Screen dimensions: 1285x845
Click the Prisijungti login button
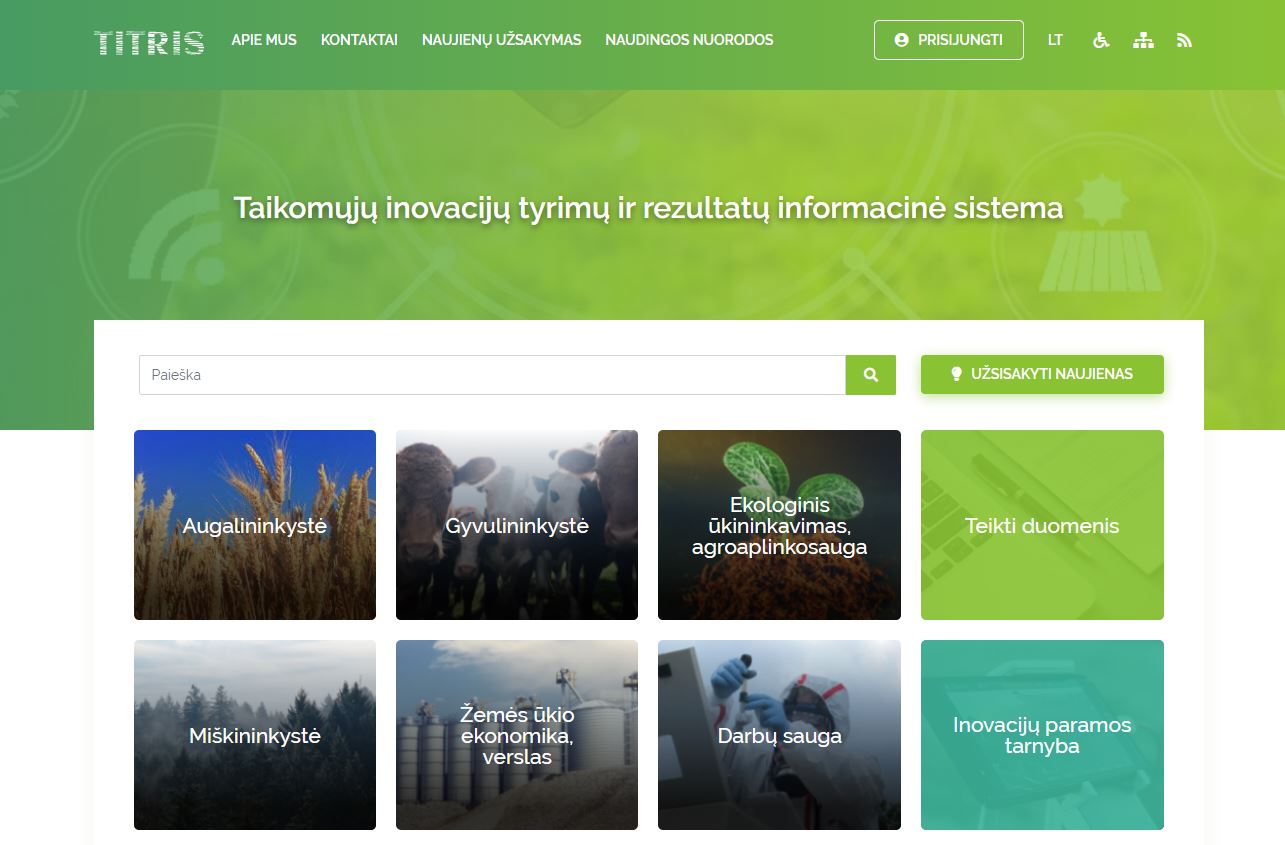[949, 40]
